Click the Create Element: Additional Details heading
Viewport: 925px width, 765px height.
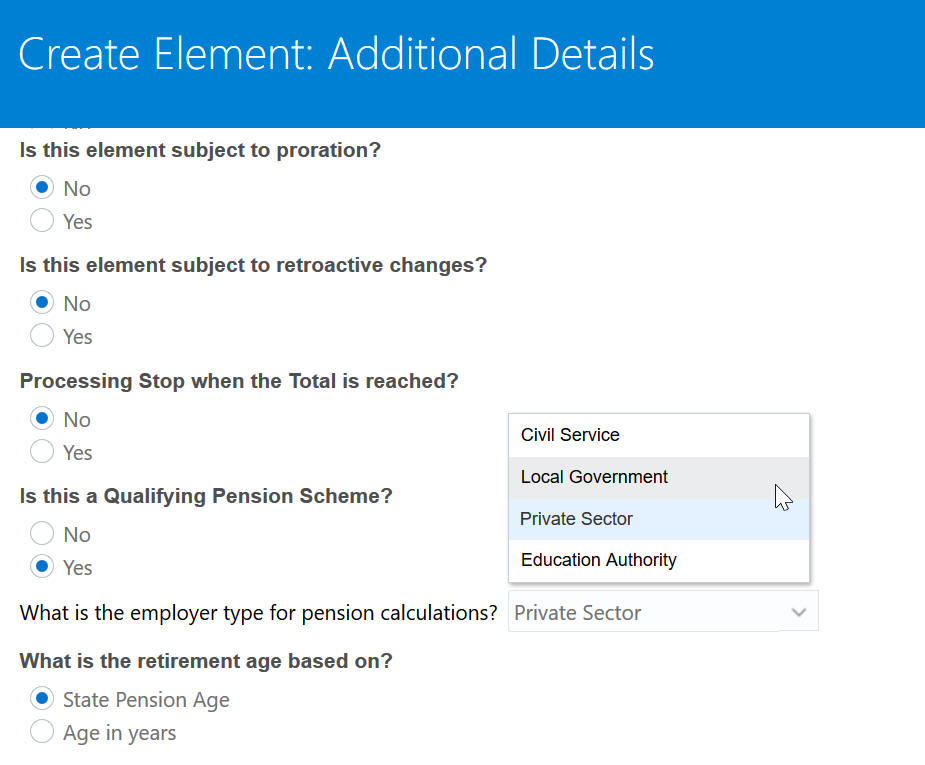tap(336, 54)
